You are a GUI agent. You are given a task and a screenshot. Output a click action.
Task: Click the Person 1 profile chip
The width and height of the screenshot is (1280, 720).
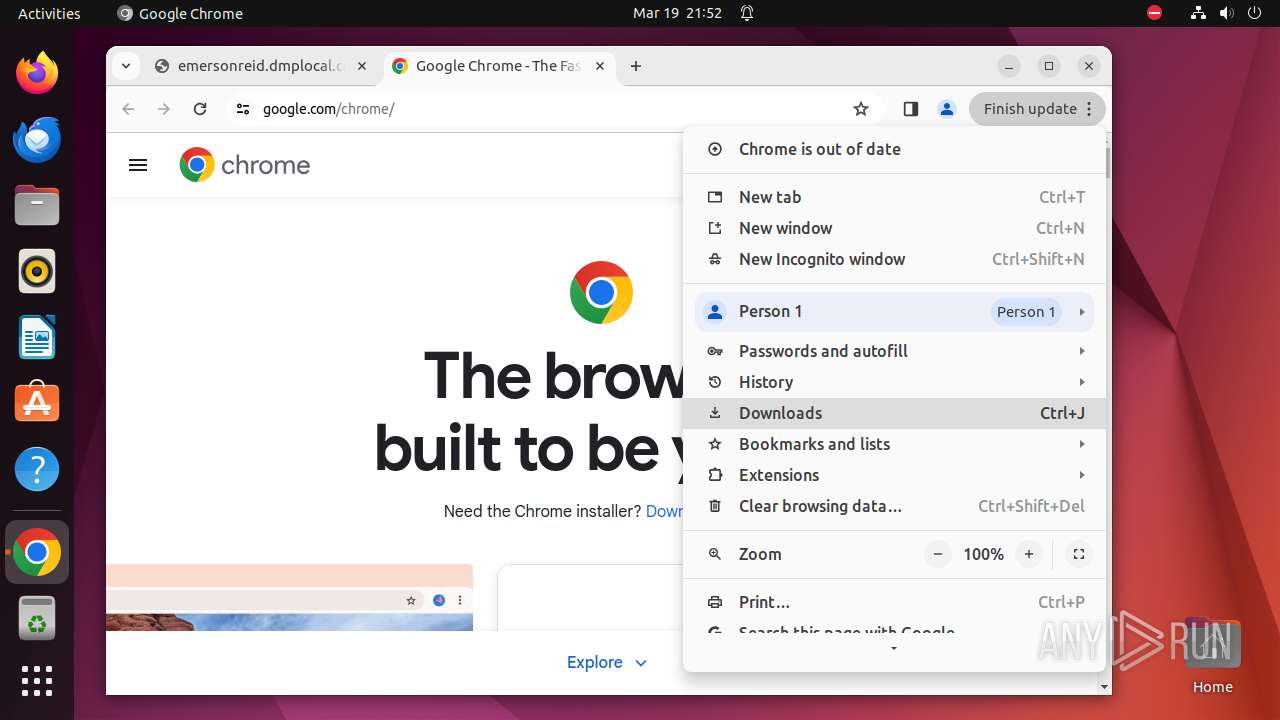(1026, 312)
